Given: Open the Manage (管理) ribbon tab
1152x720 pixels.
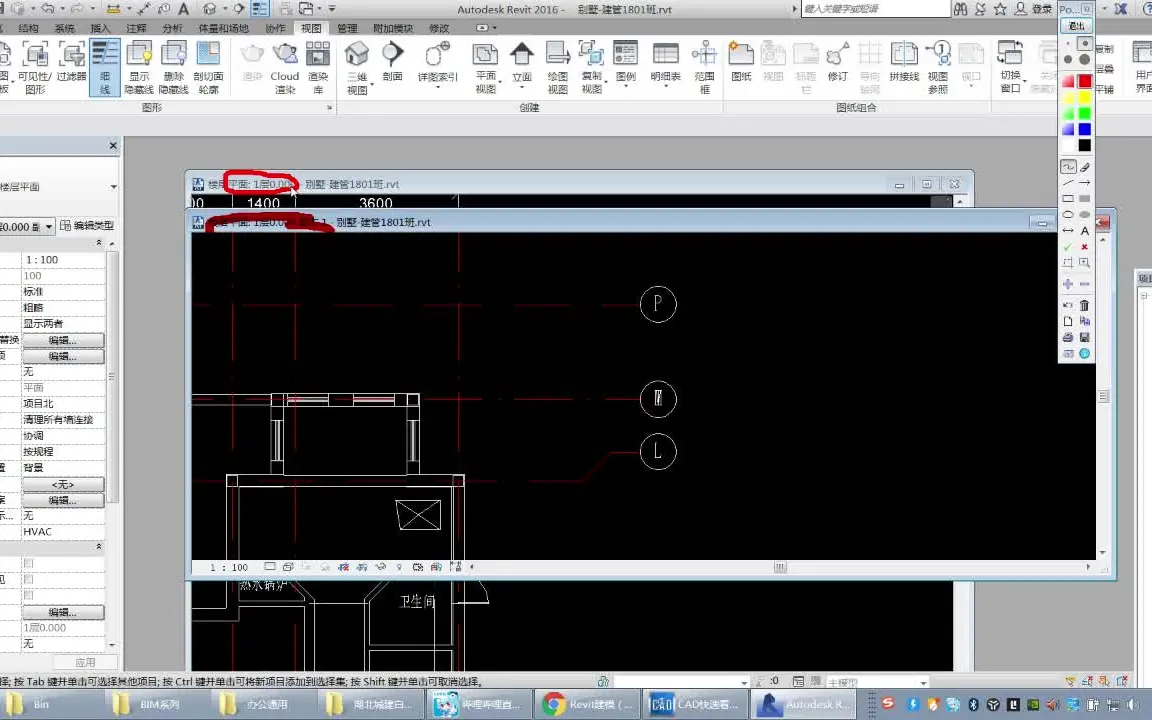Looking at the screenshot, I should [x=347, y=28].
